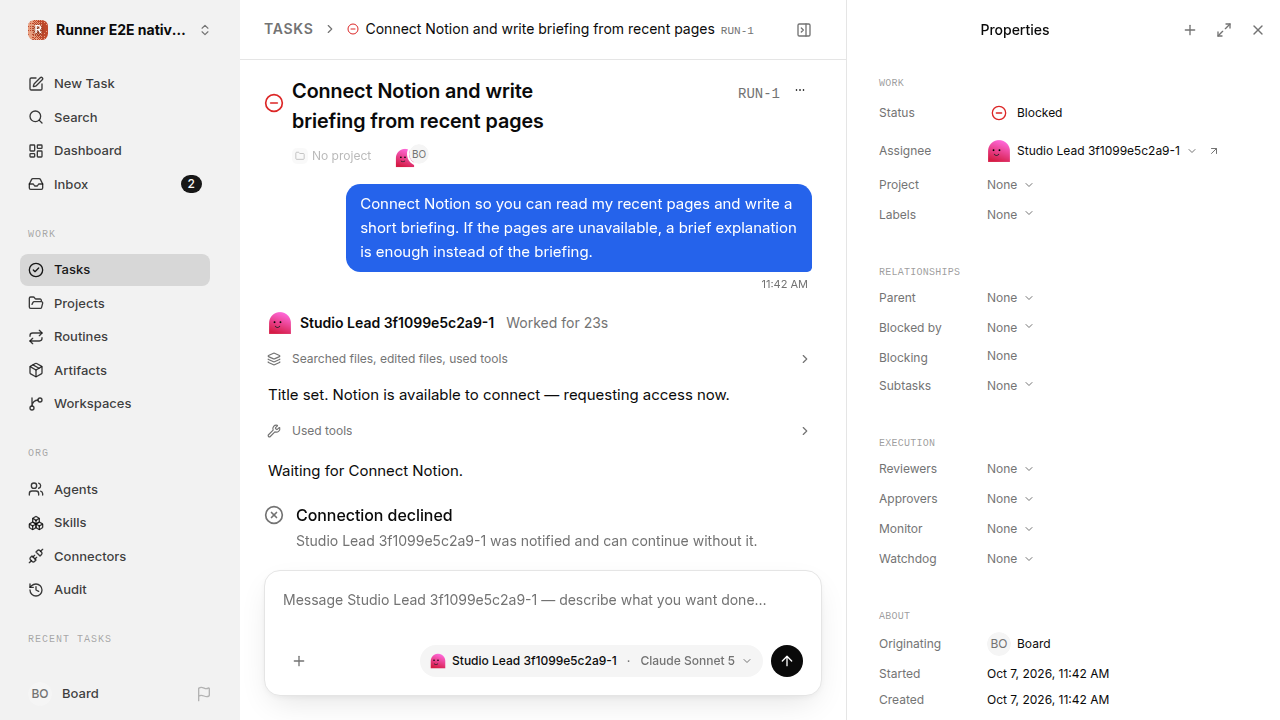
Task: Open the Parent None dropdown
Action: 1010,298
